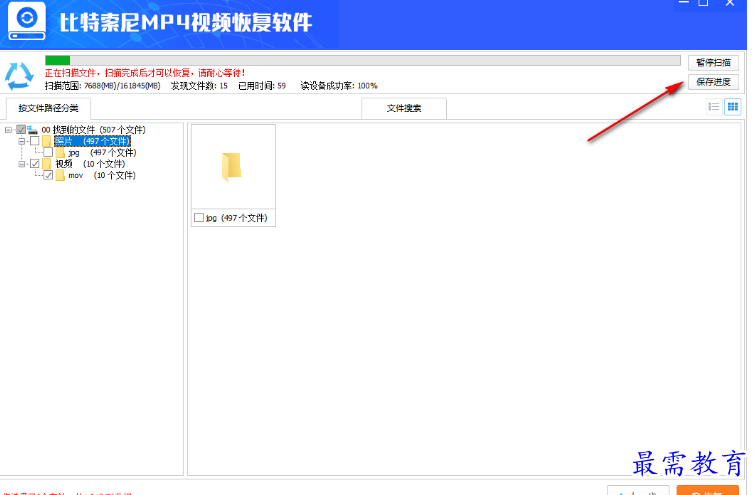754x495 pixels.
Task: Check the 照片 (497个文件) checkbox
Action: point(35,141)
